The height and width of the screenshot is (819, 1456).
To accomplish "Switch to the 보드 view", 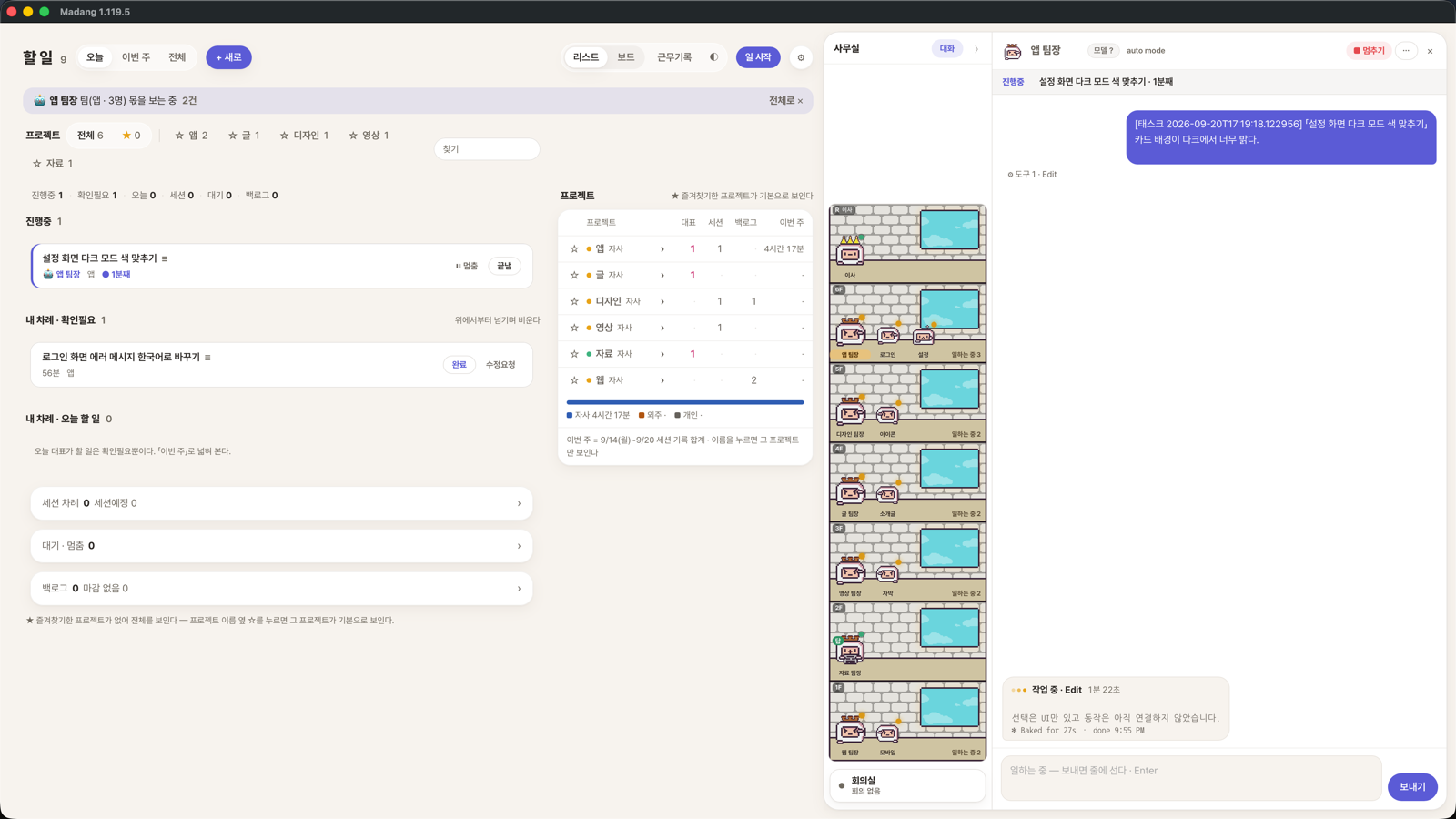I will (x=626, y=57).
